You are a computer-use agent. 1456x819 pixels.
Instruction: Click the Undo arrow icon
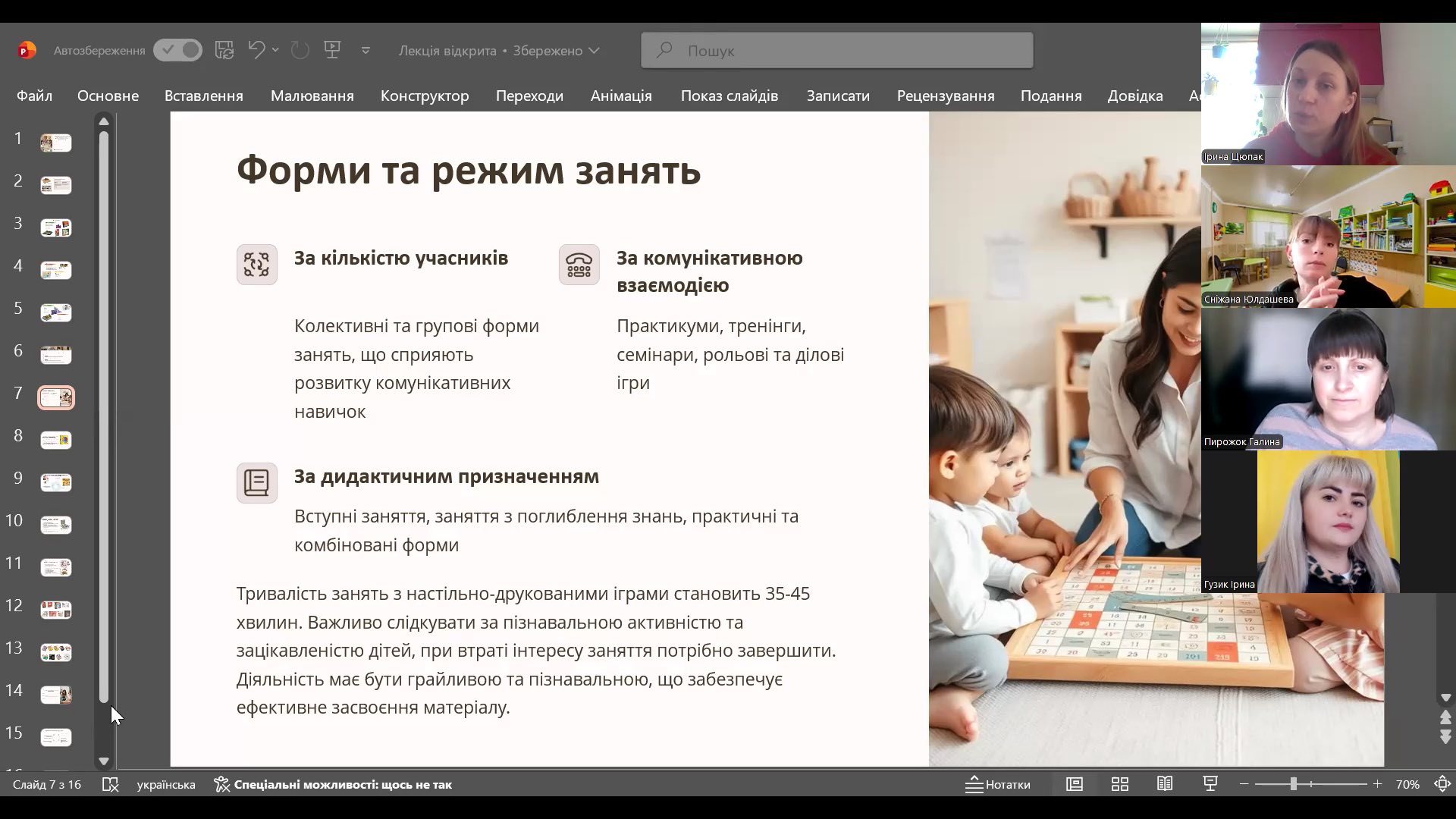256,50
